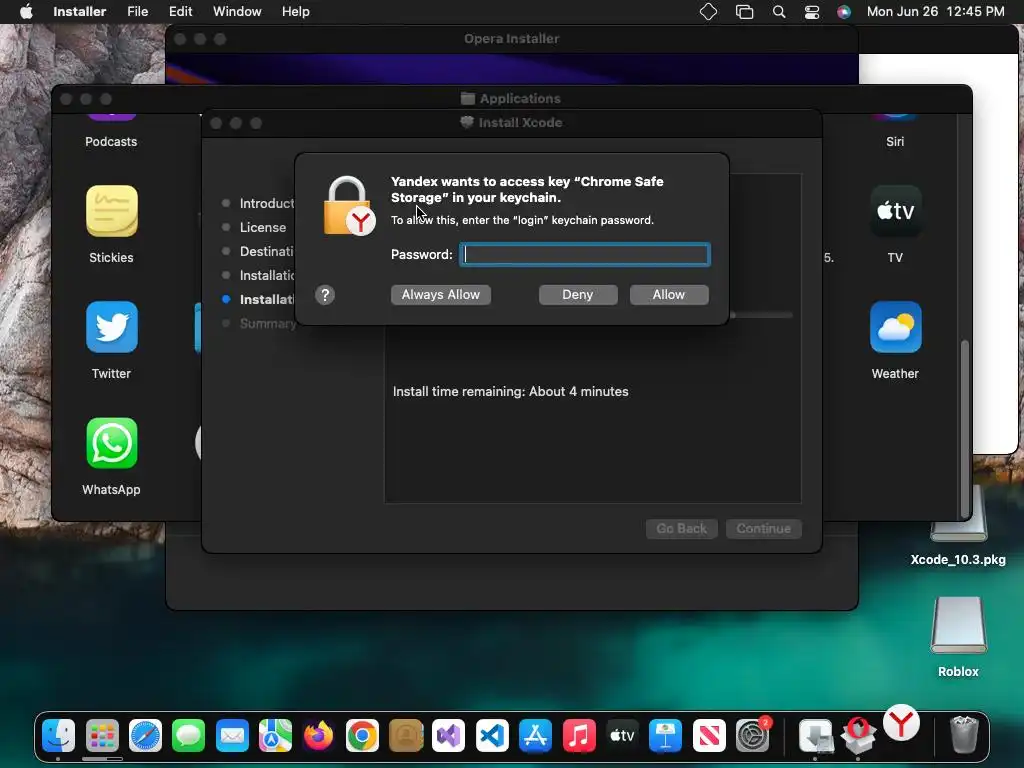Open the Window menu
The height and width of the screenshot is (768, 1024).
tap(237, 12)
